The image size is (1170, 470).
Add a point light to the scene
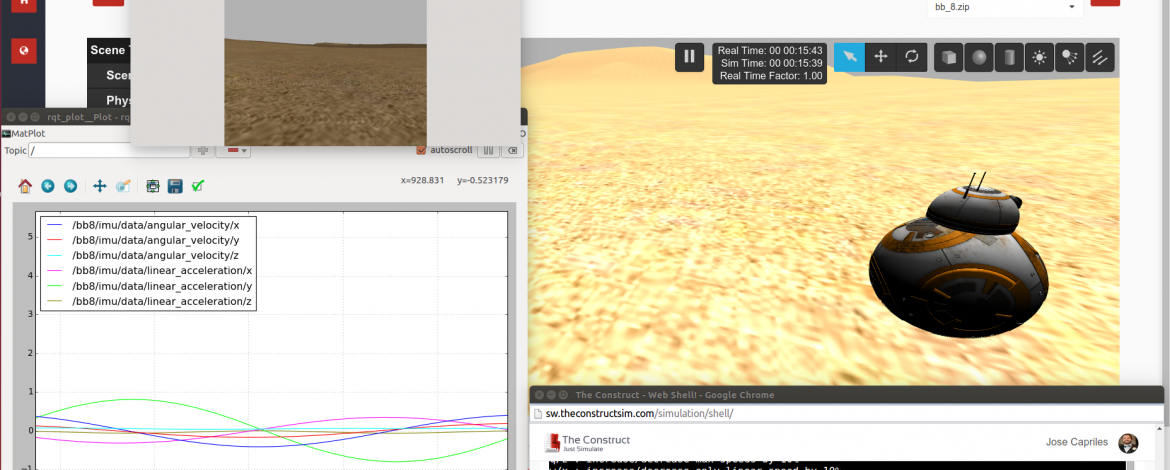(1039, 57)
